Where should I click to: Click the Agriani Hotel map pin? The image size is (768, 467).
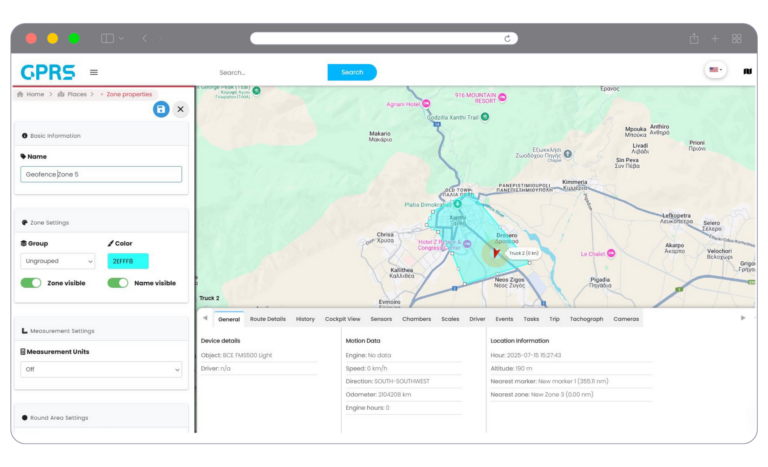(426, 103)
